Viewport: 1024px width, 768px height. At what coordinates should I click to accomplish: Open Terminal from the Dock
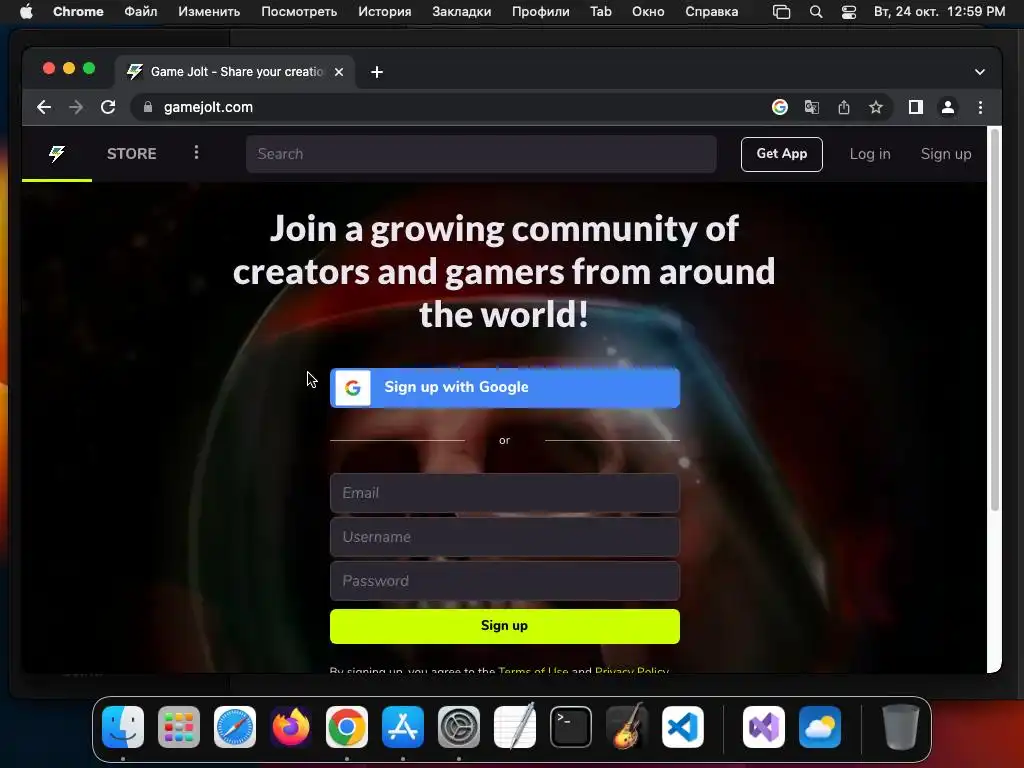pos(571,727)
